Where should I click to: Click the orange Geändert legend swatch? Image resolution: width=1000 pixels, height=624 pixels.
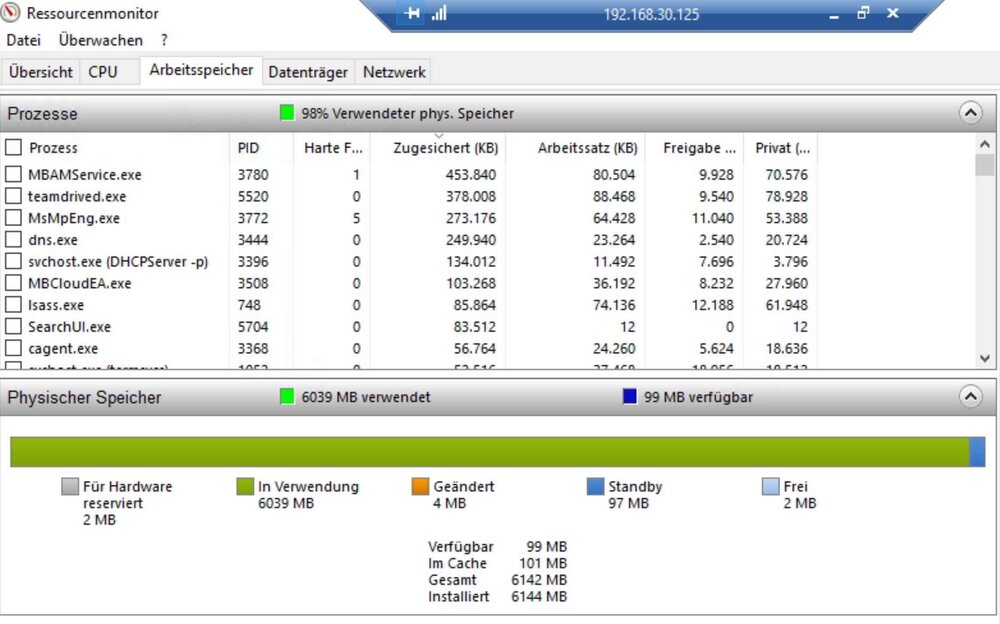point(420,487)
